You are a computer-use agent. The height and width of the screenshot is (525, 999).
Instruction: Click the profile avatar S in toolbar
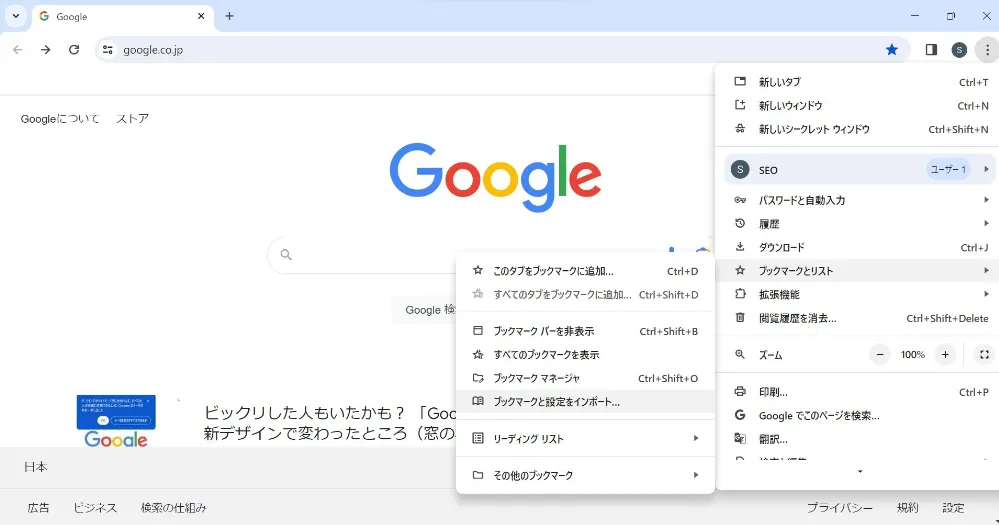959,50
